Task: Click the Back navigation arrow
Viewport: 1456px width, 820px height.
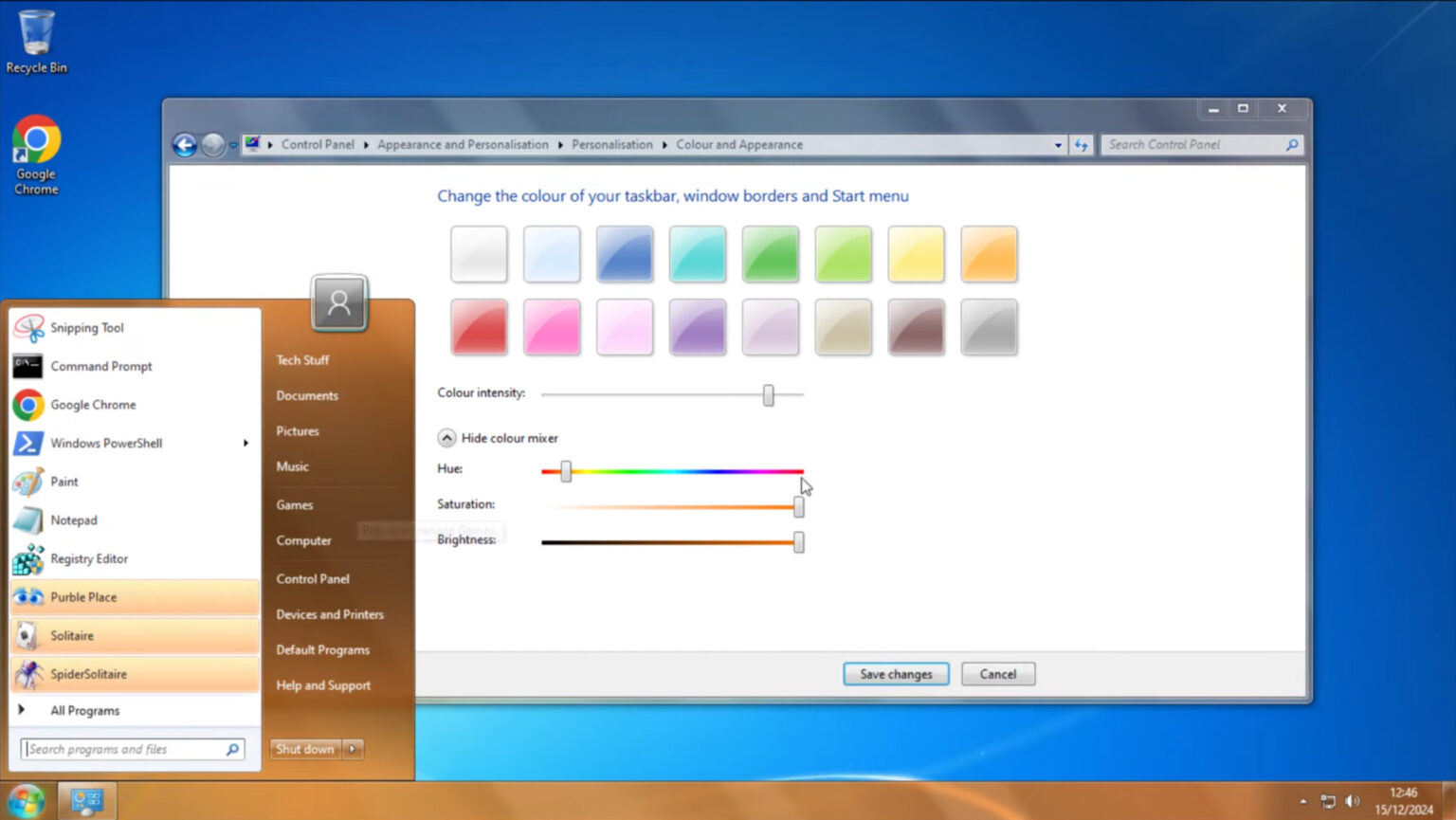Action: click(x=185, y=144)
